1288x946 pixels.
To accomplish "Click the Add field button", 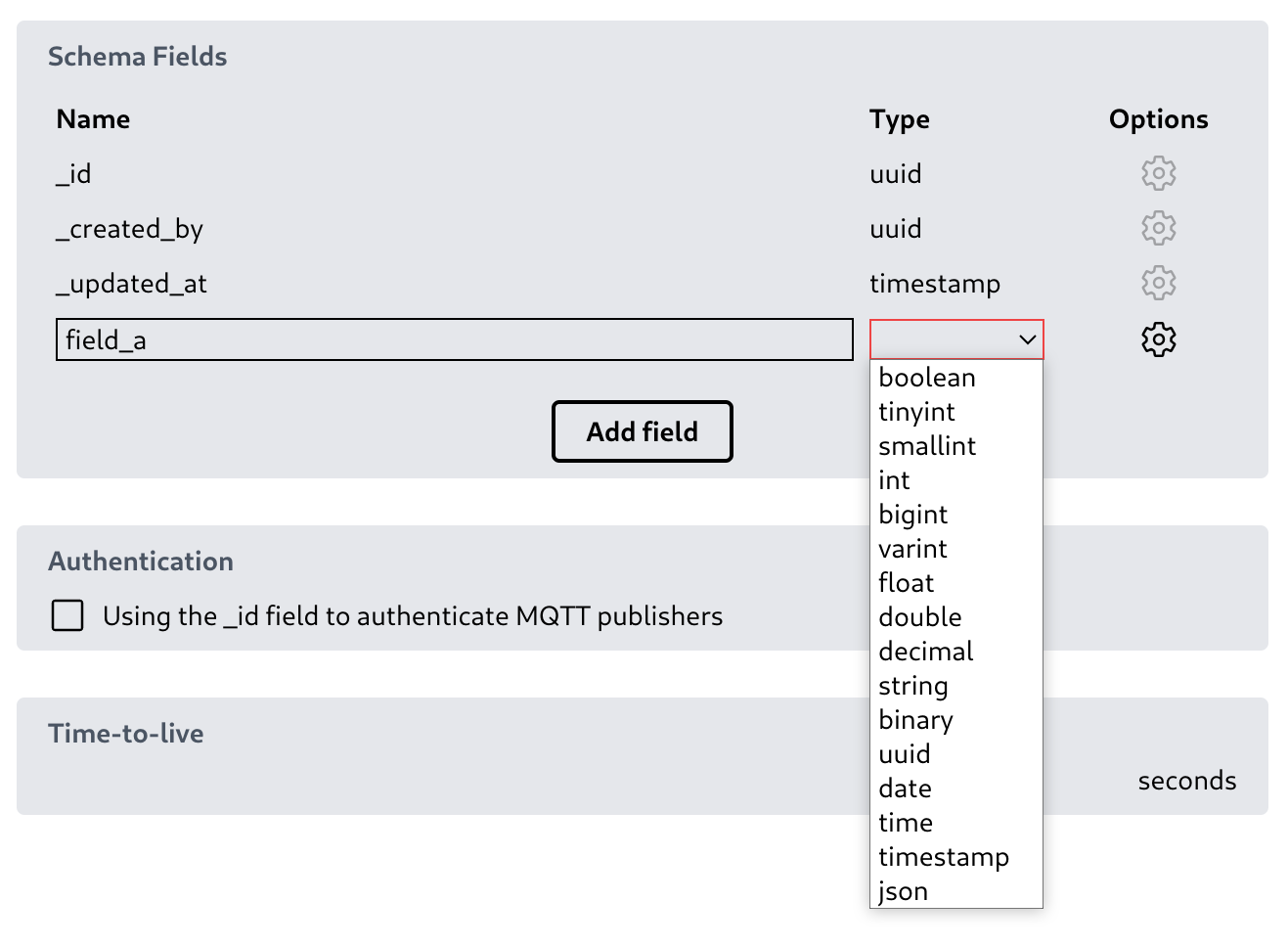I will click(x=642, y=431).
